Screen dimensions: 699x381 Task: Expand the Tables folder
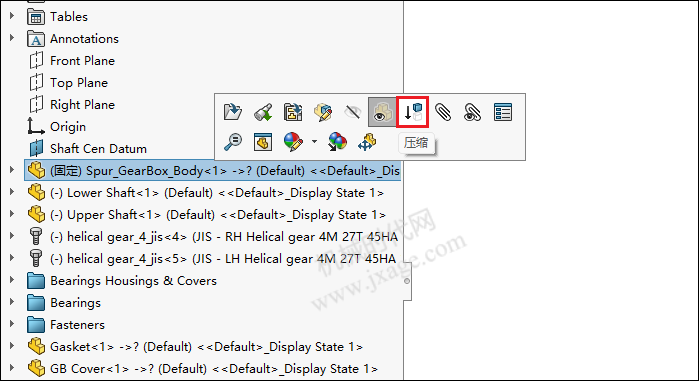(12, 16)
